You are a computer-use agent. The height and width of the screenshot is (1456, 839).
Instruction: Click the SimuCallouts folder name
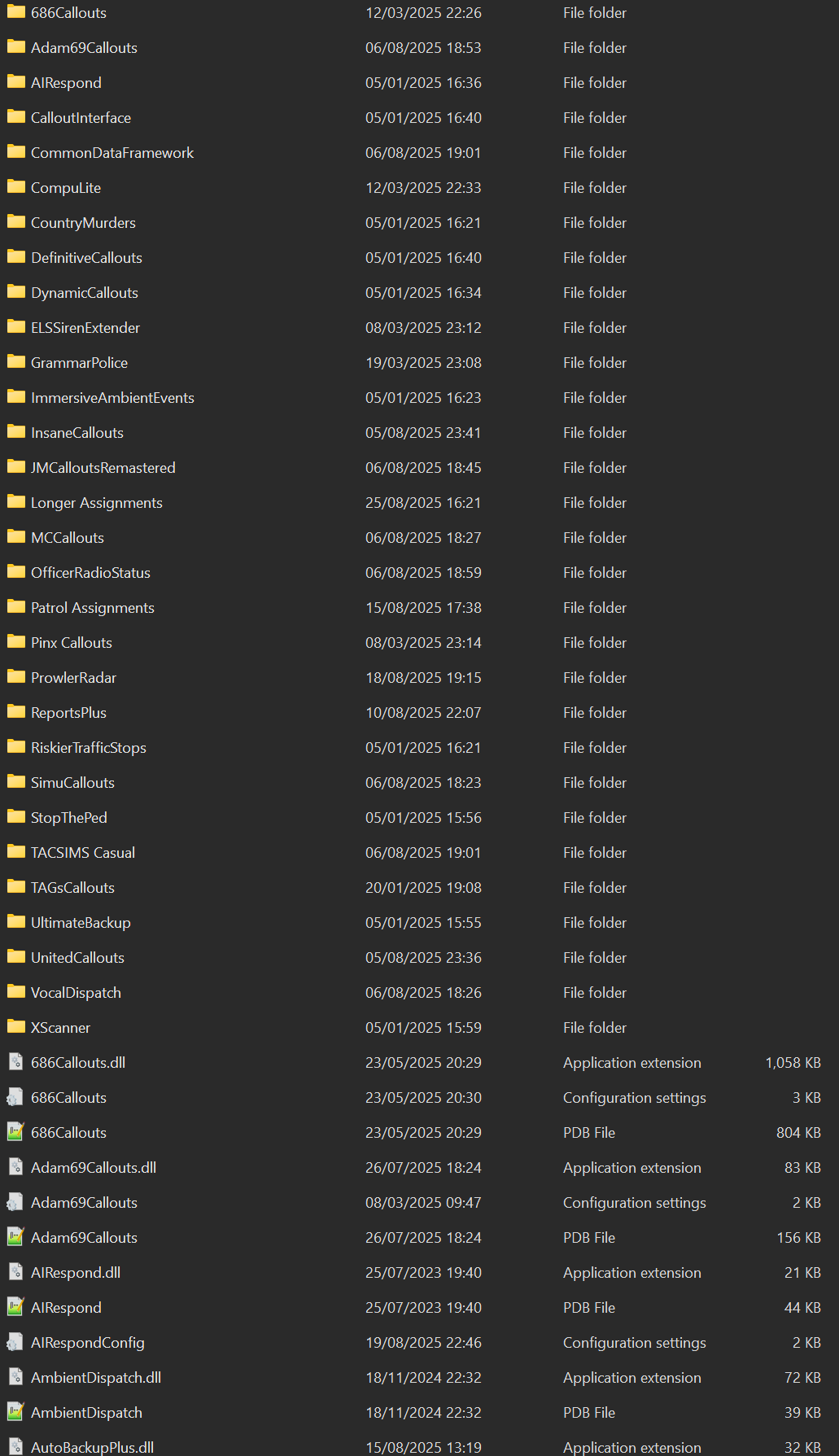72,783
